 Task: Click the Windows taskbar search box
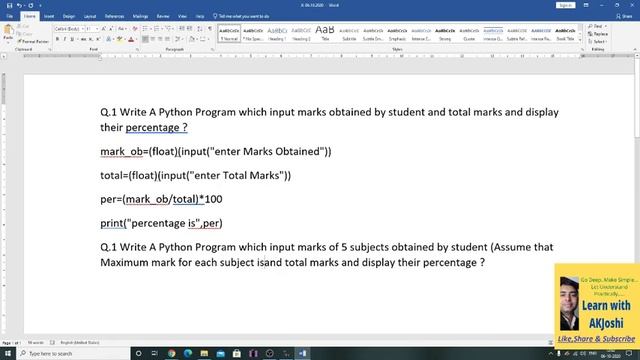(73, 353)
